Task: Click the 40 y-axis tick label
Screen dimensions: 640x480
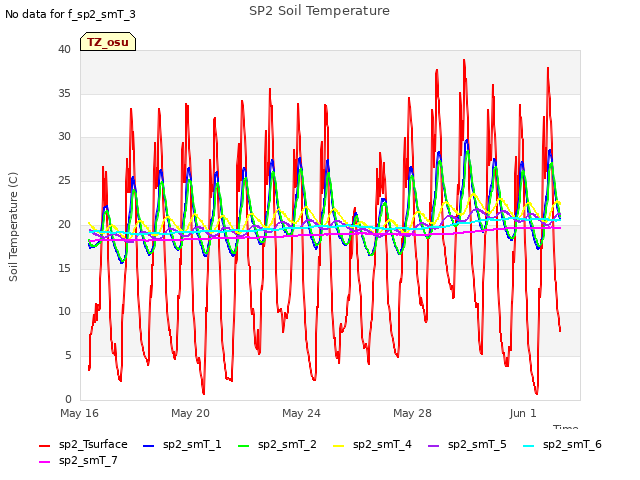Action: tap(64, 49)
